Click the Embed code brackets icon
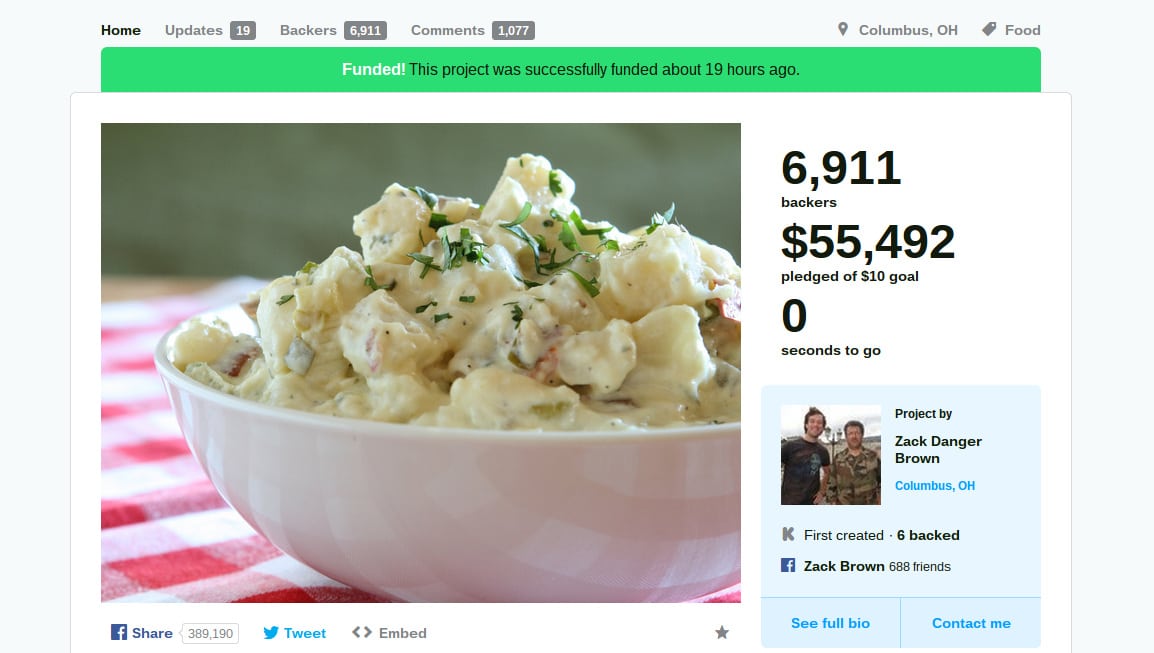Image resolution: width=1154 pixels, height=653 pixels. point(361,632)
